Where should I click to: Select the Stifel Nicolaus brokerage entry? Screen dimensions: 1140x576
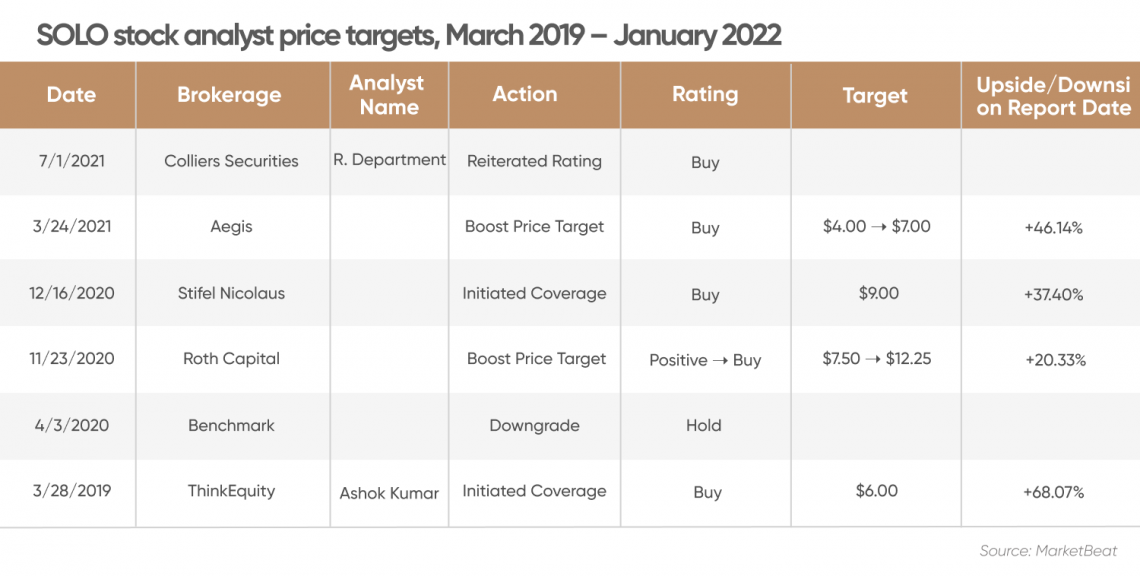pos(231,293)
